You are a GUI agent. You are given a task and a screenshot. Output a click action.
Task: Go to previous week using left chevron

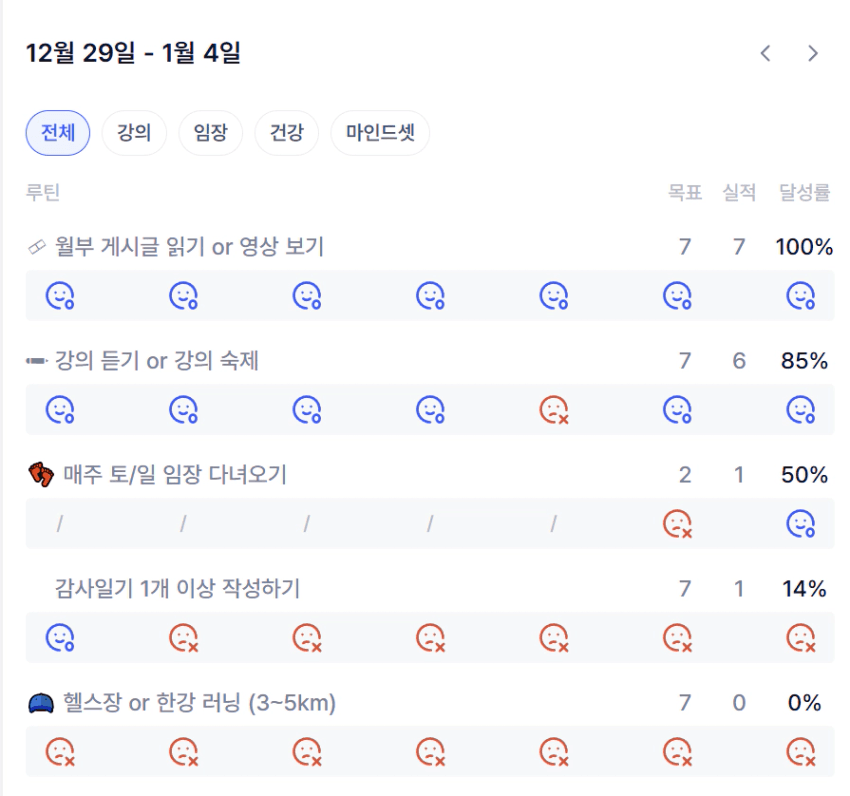[x=766, y=54]
